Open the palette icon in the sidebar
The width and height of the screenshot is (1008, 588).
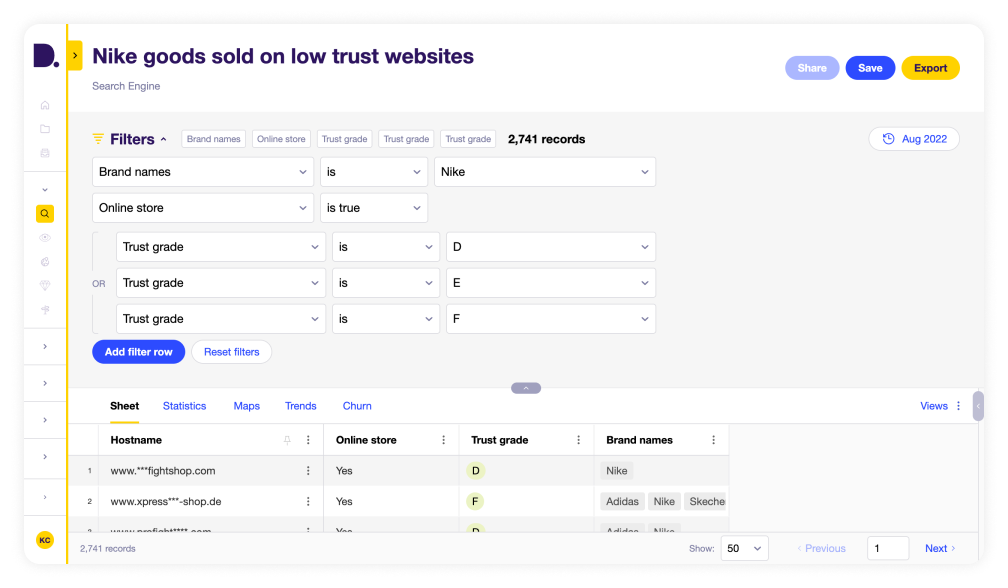click(45, 262)
